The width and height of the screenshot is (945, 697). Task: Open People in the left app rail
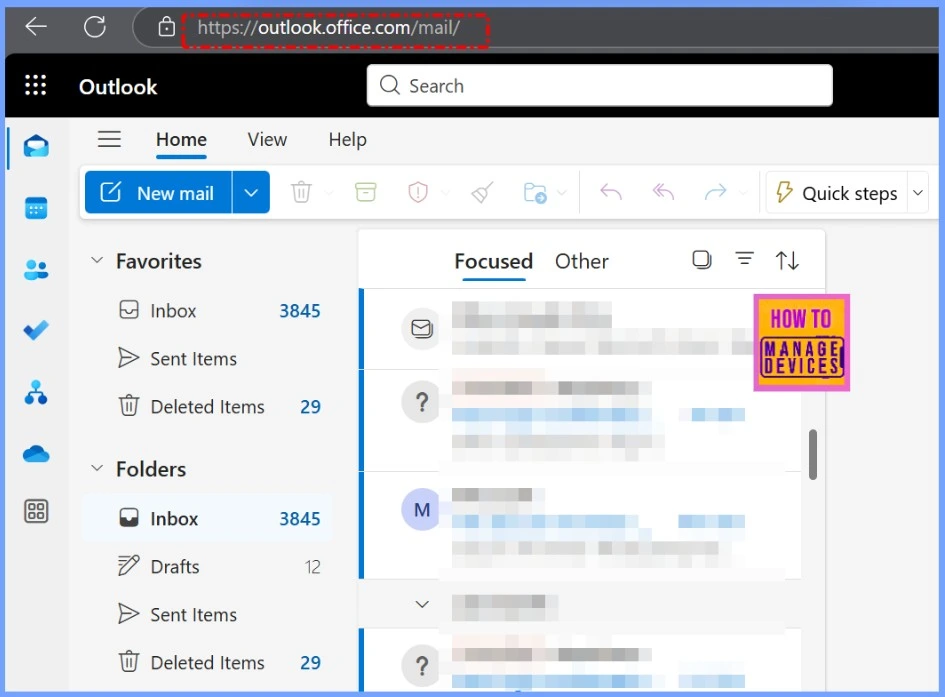pyautogui.click(x=36, y=269)
